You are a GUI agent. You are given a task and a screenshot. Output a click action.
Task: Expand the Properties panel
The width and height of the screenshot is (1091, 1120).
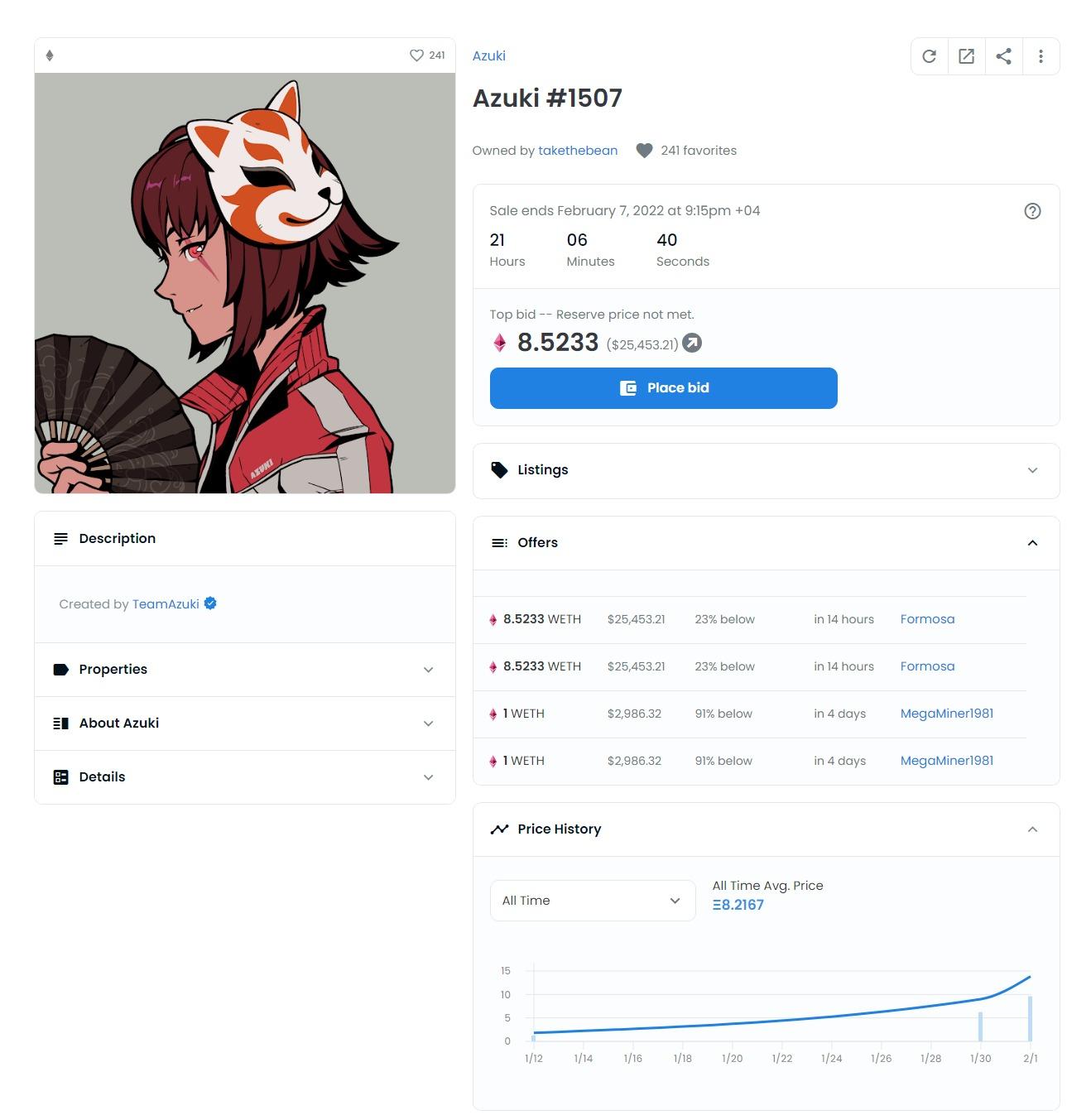(245, 670)
